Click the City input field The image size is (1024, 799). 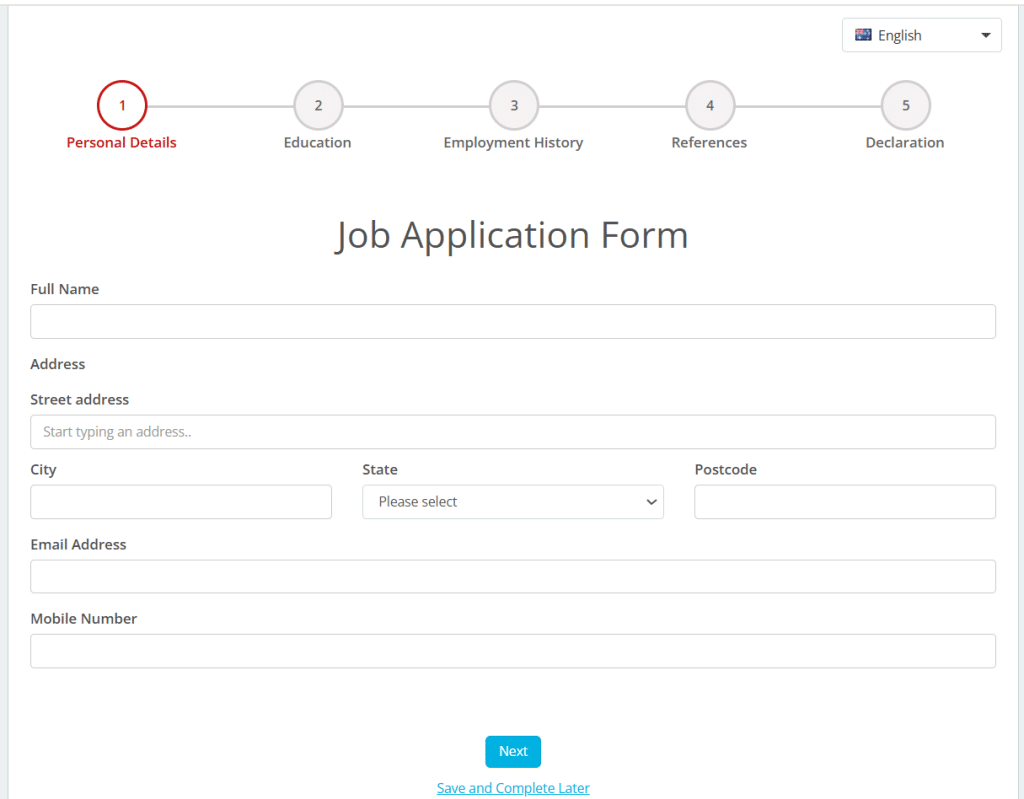[x=181, y=501]
